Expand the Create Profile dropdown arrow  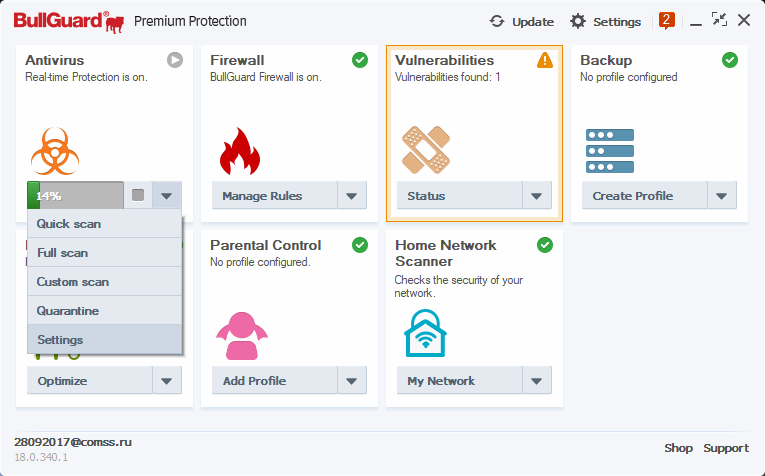(x=722, y=196)
